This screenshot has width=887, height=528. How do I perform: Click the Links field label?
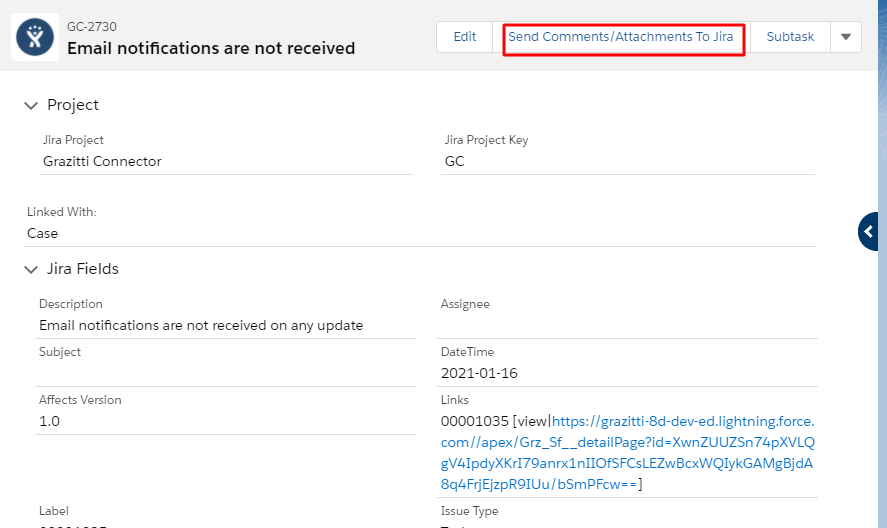click(455, 400)
